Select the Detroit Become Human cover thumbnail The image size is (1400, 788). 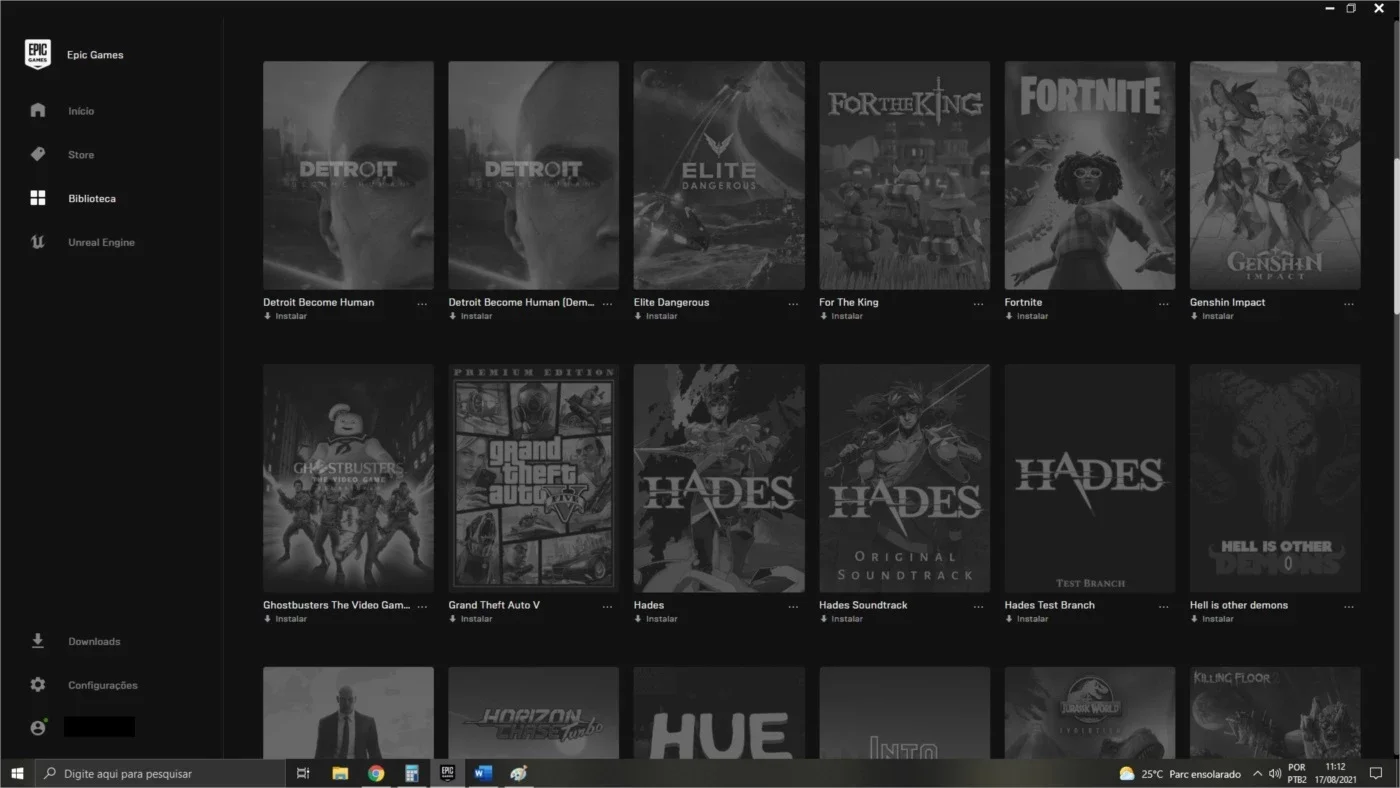point(348,176)
